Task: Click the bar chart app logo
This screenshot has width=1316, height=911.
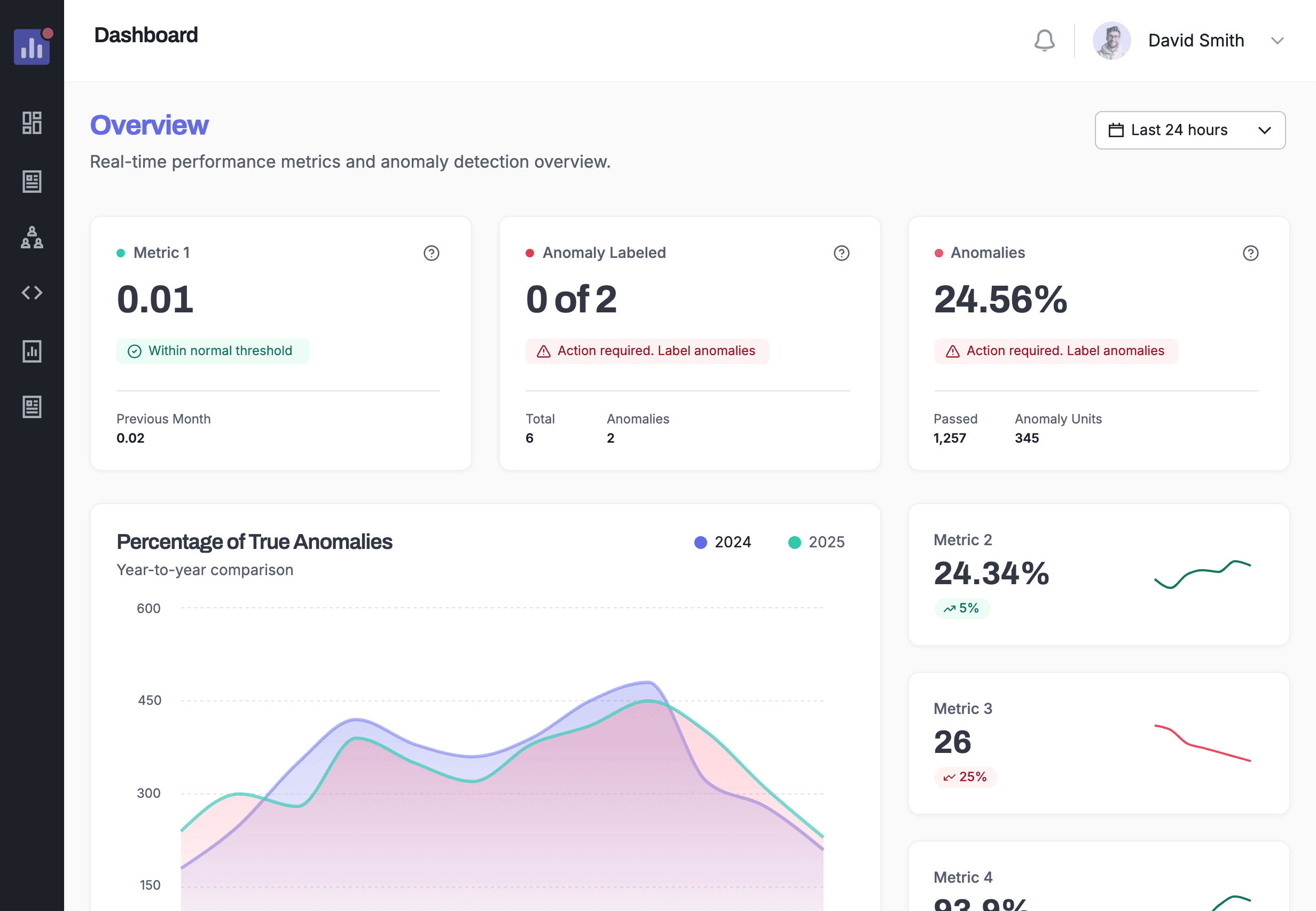Action: pyautogui.click(x=32, y=47)
